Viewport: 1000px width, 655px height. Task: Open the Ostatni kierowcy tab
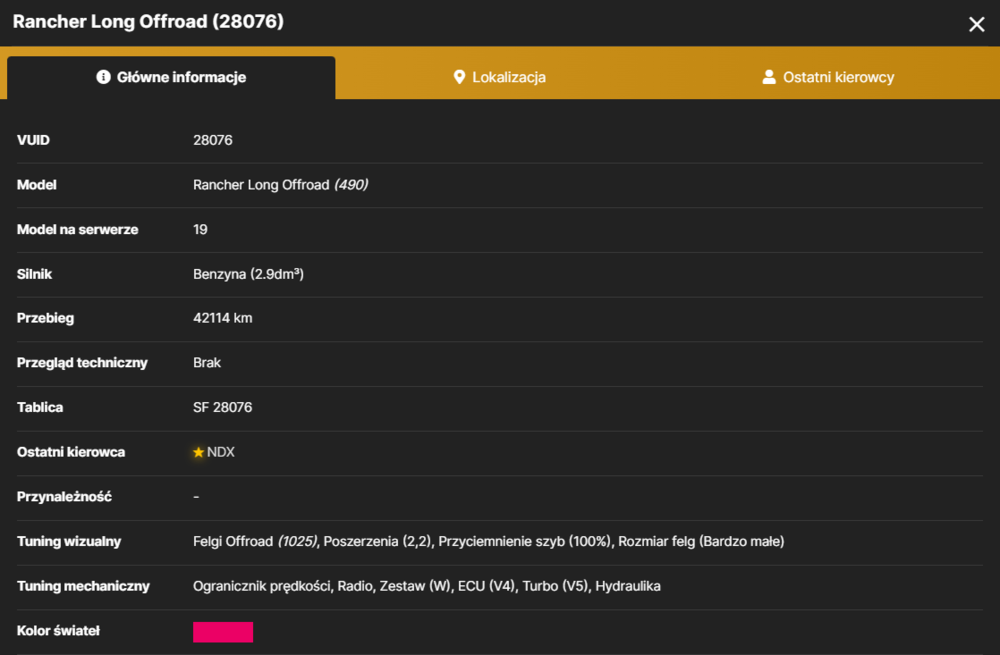[x=828, y=77]
